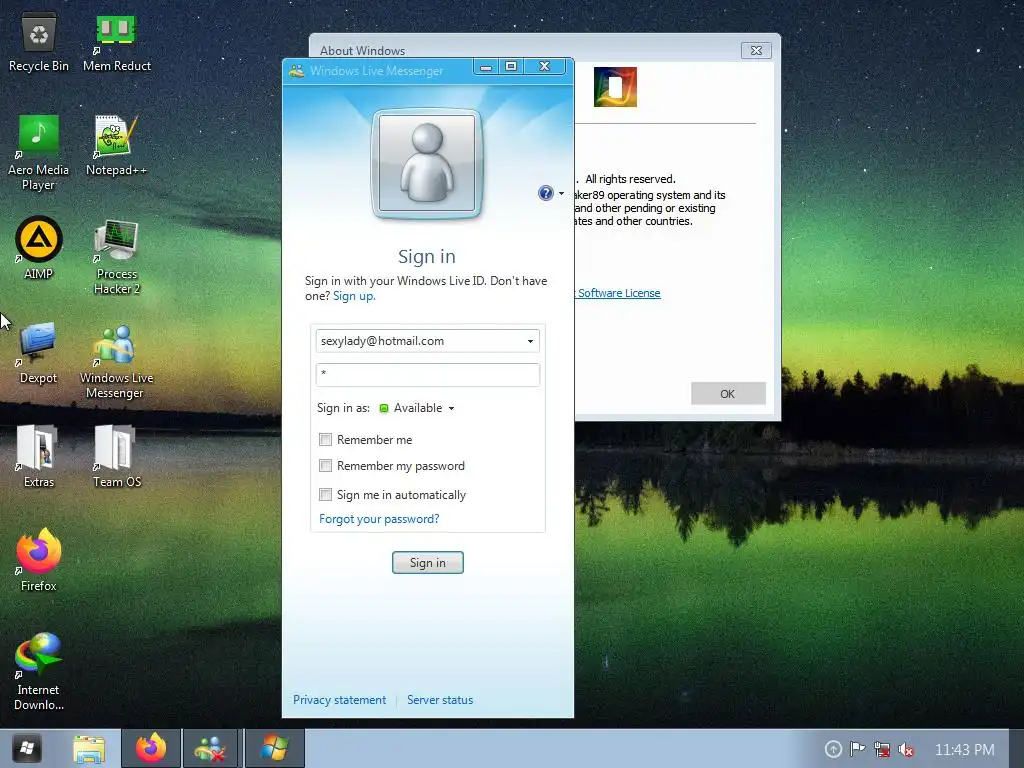This screenshot has height=768, width=1024.
Task: Select Messenger taskbar button
Action: pos(210,748)
